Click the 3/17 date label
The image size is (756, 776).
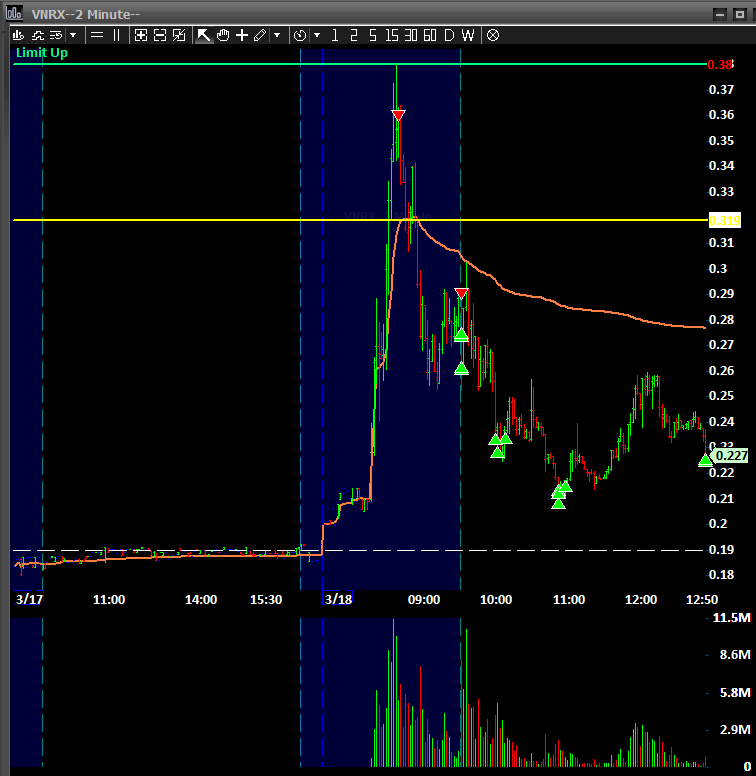point(29,599)
